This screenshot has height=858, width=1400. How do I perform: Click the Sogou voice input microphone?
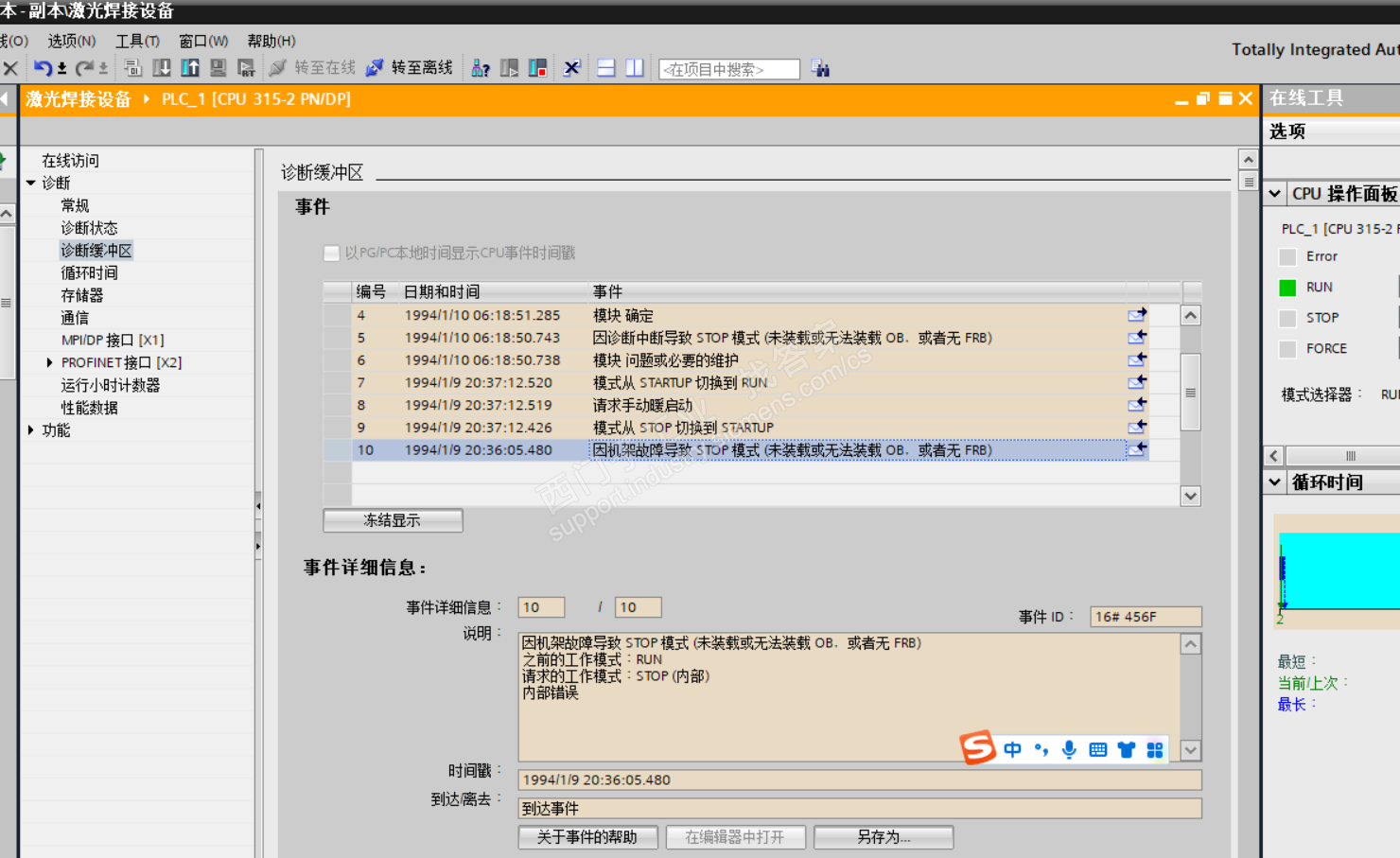coord(1069,750)
